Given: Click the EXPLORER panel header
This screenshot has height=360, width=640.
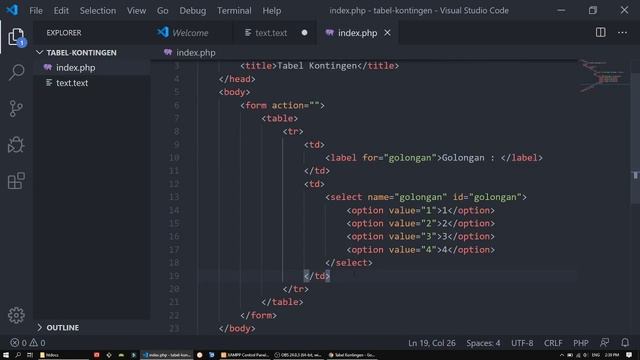Looking at the screenshot, I should [64, 33].
